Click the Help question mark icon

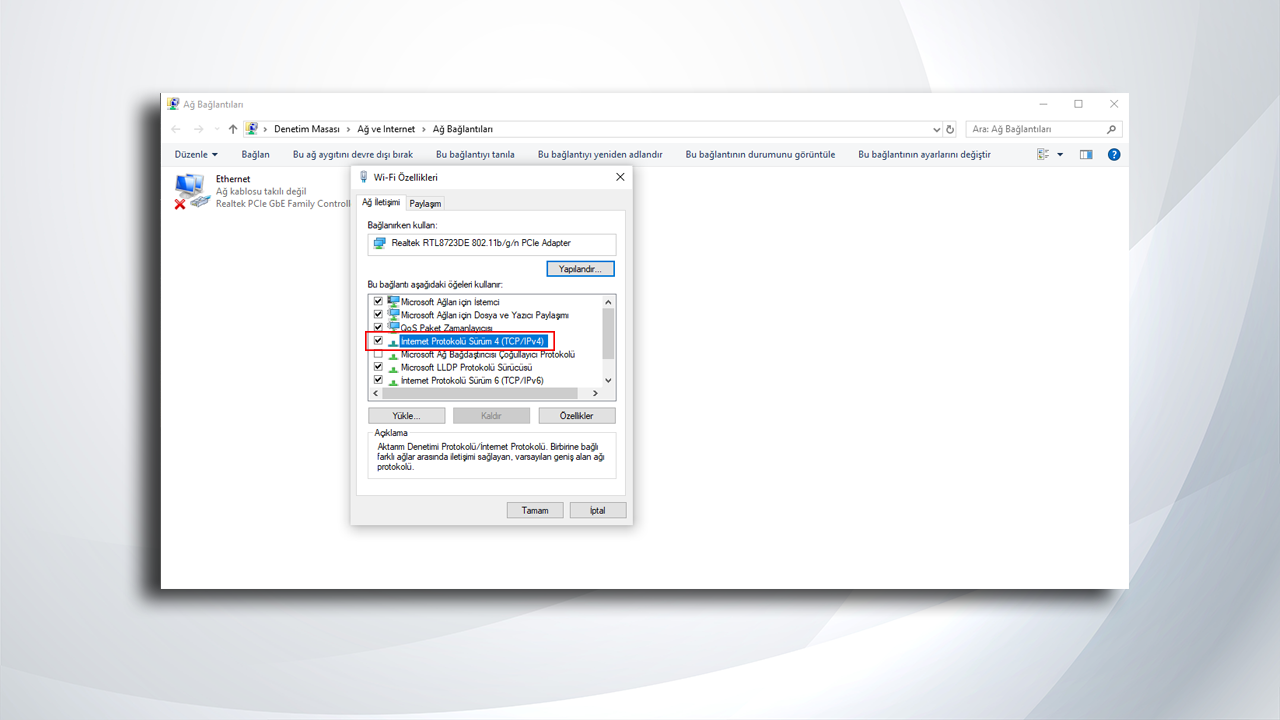1114,155
